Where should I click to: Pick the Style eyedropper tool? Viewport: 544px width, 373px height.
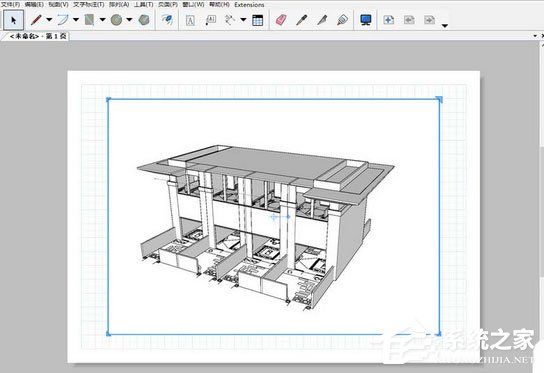pyautogui.click(x=301, y=20)
